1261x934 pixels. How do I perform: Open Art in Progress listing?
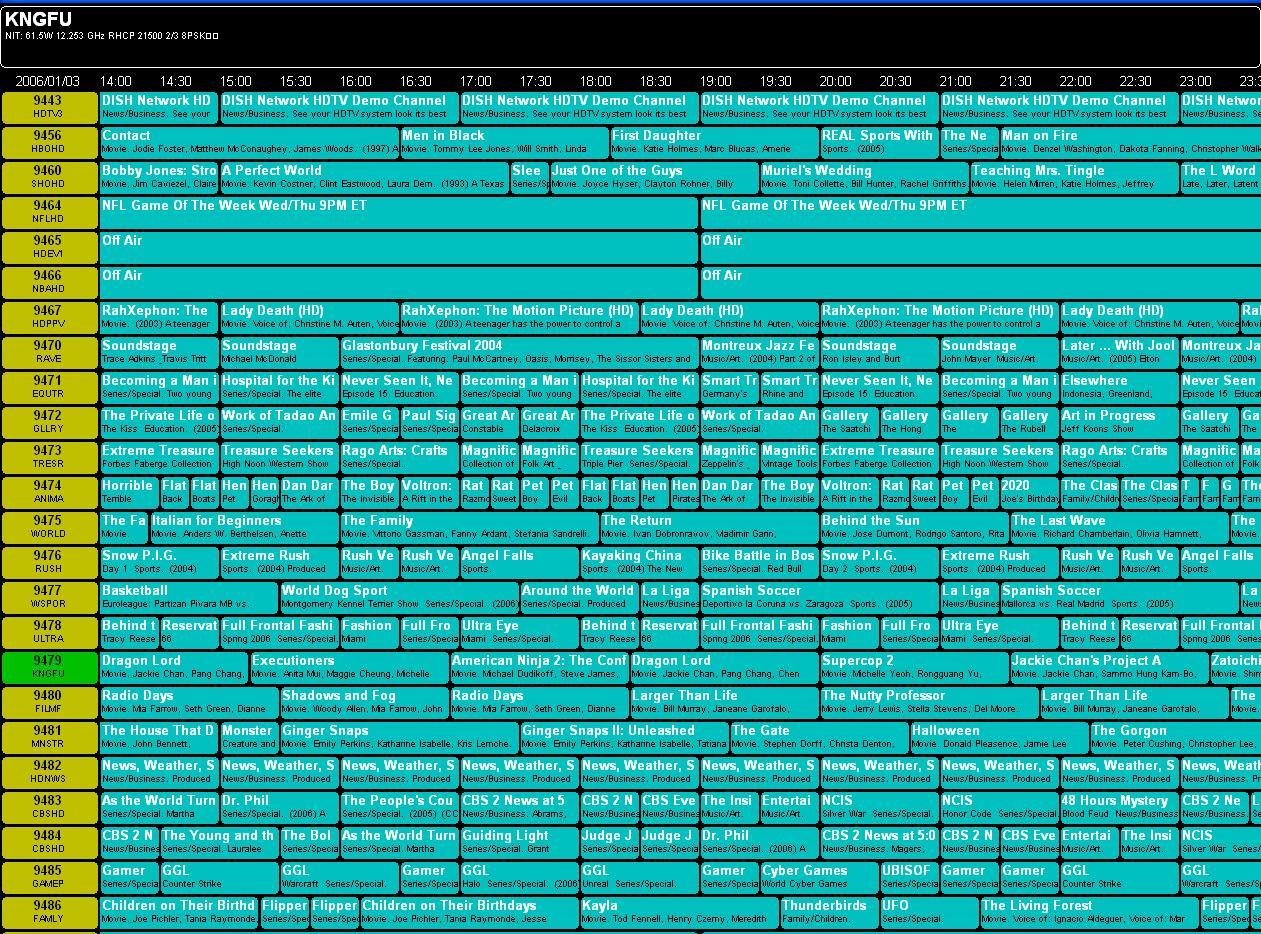click(1119, 422)
